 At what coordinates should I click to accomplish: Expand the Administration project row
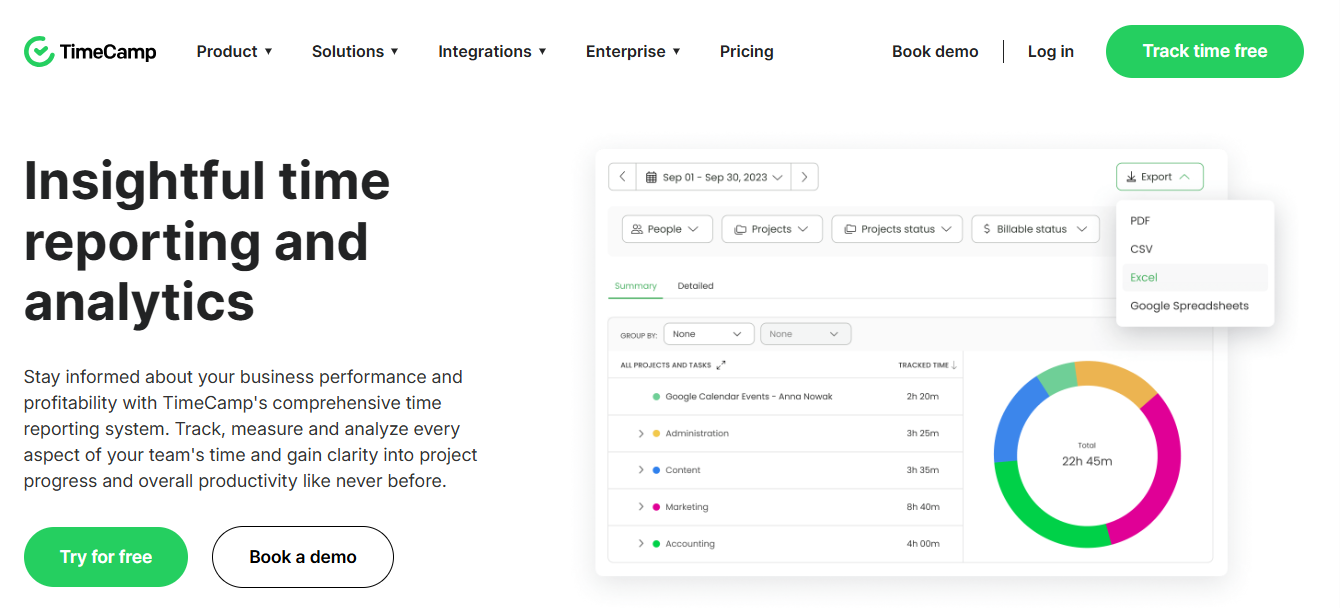[x=641, y=433]
